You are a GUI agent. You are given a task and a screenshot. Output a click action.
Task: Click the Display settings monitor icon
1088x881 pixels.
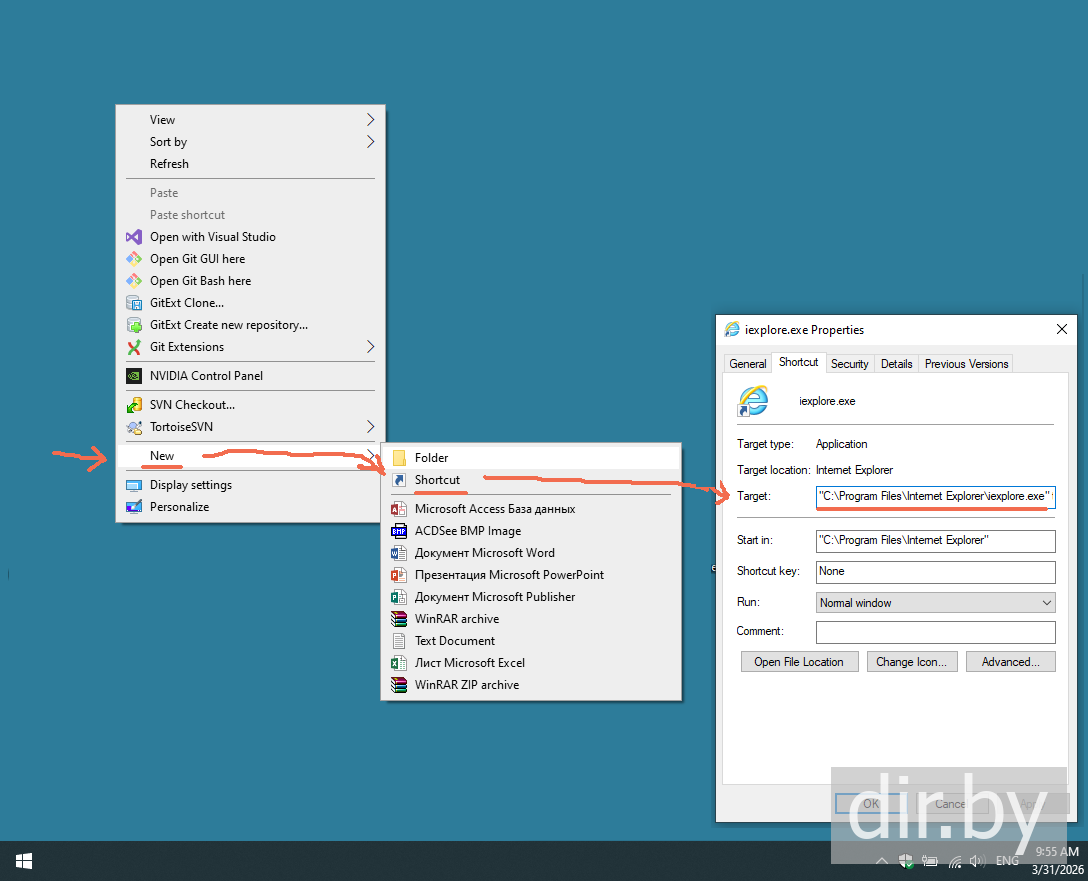tap(134, 485)
